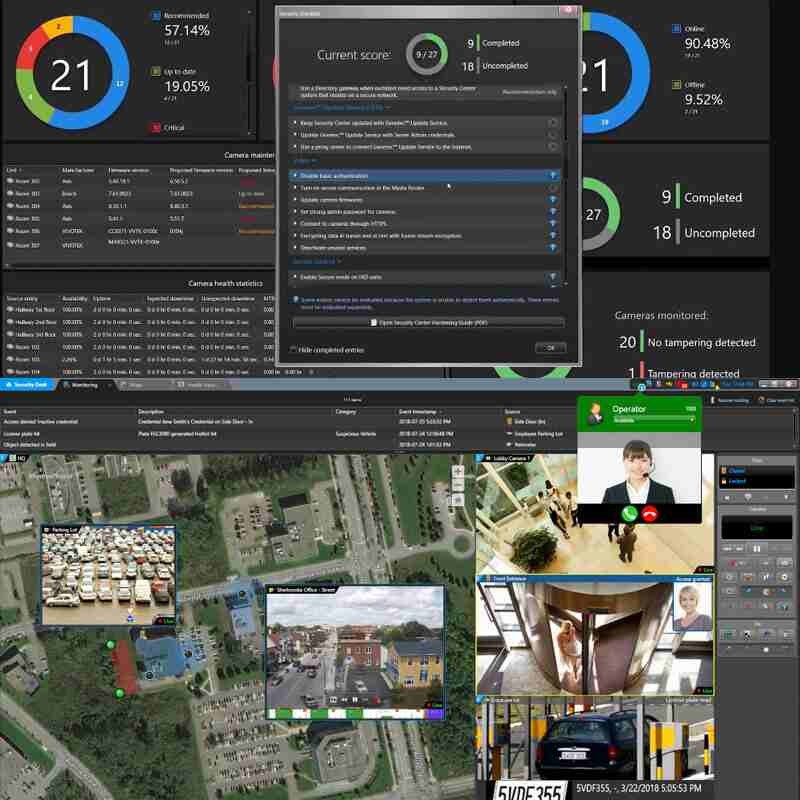This screenshot has width=800, height=800.
Task: Pause playback on the Sherbrooke Office tile
Action: 353,697
